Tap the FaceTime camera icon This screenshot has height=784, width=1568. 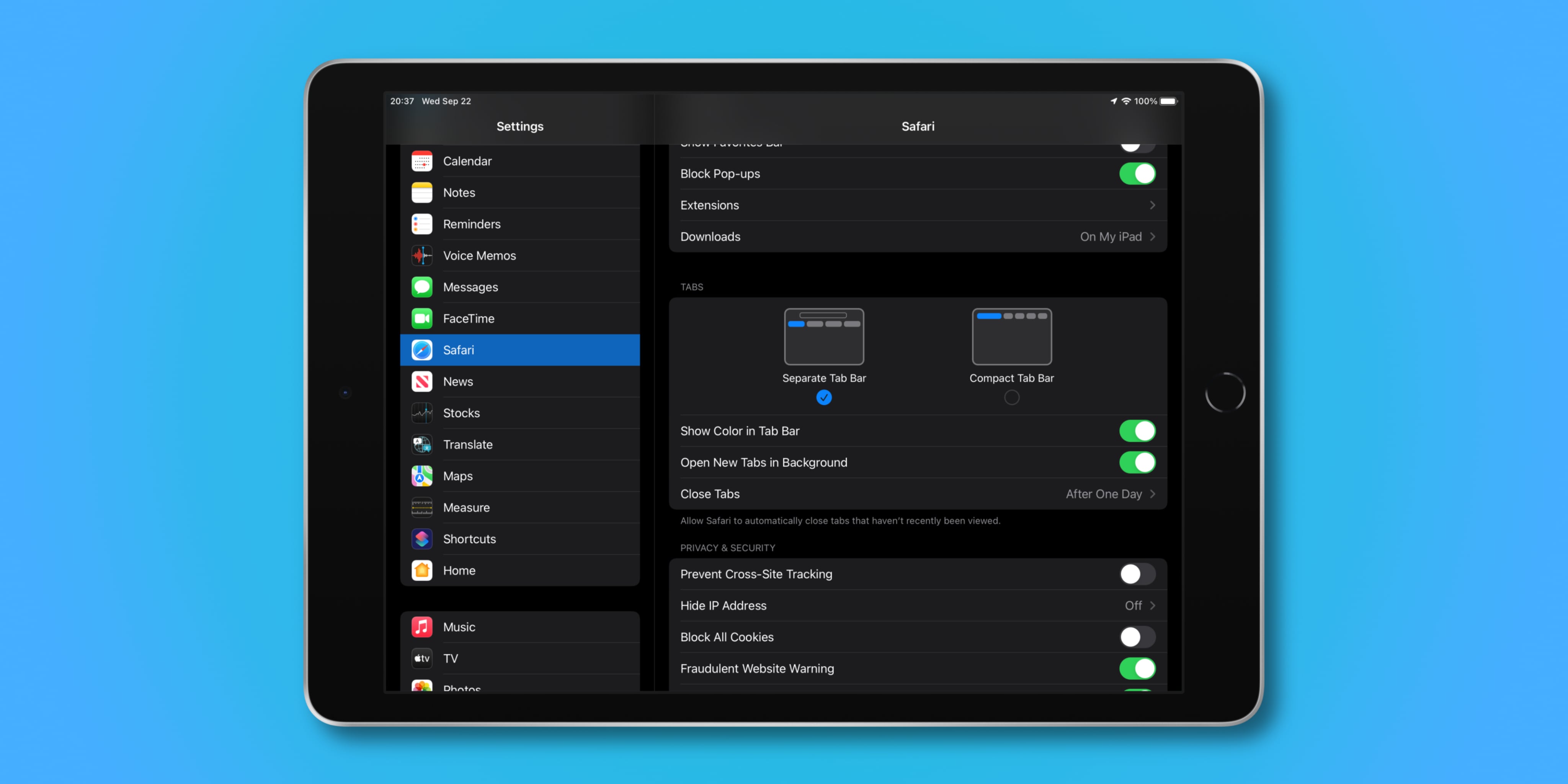click(422, 319)
